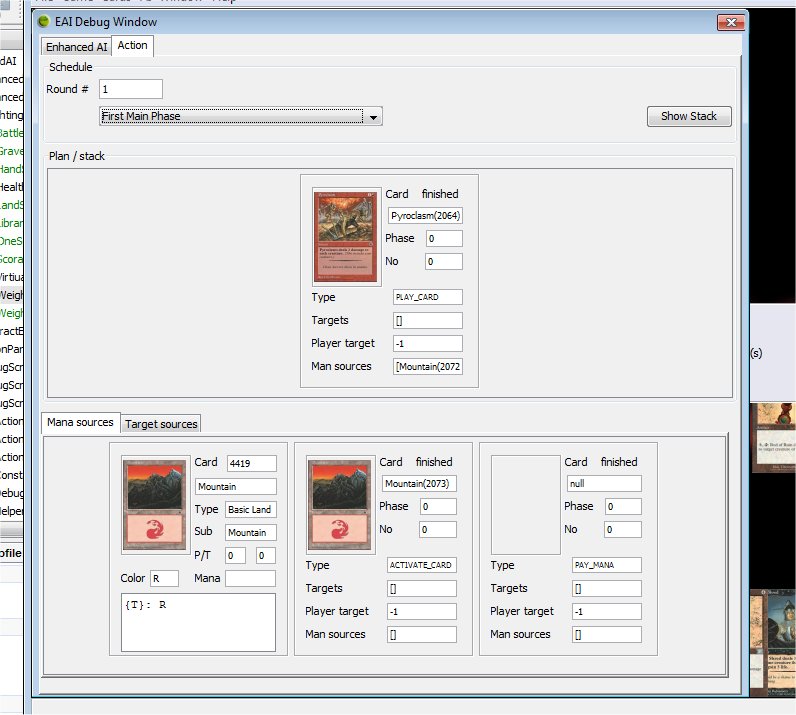The width and height of the screenshot is (796, 715).
Task: Click the empty card image of null action
Action: click(525, 505)
